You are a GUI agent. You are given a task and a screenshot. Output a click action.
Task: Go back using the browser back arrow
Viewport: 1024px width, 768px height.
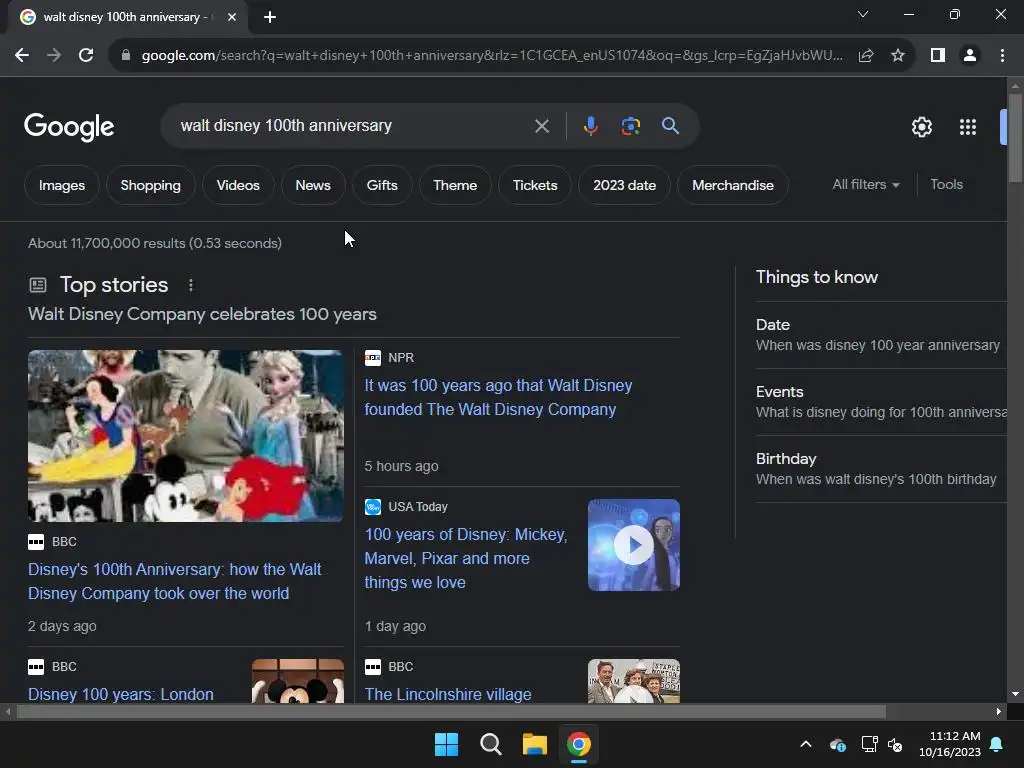[x=22, y=56]
